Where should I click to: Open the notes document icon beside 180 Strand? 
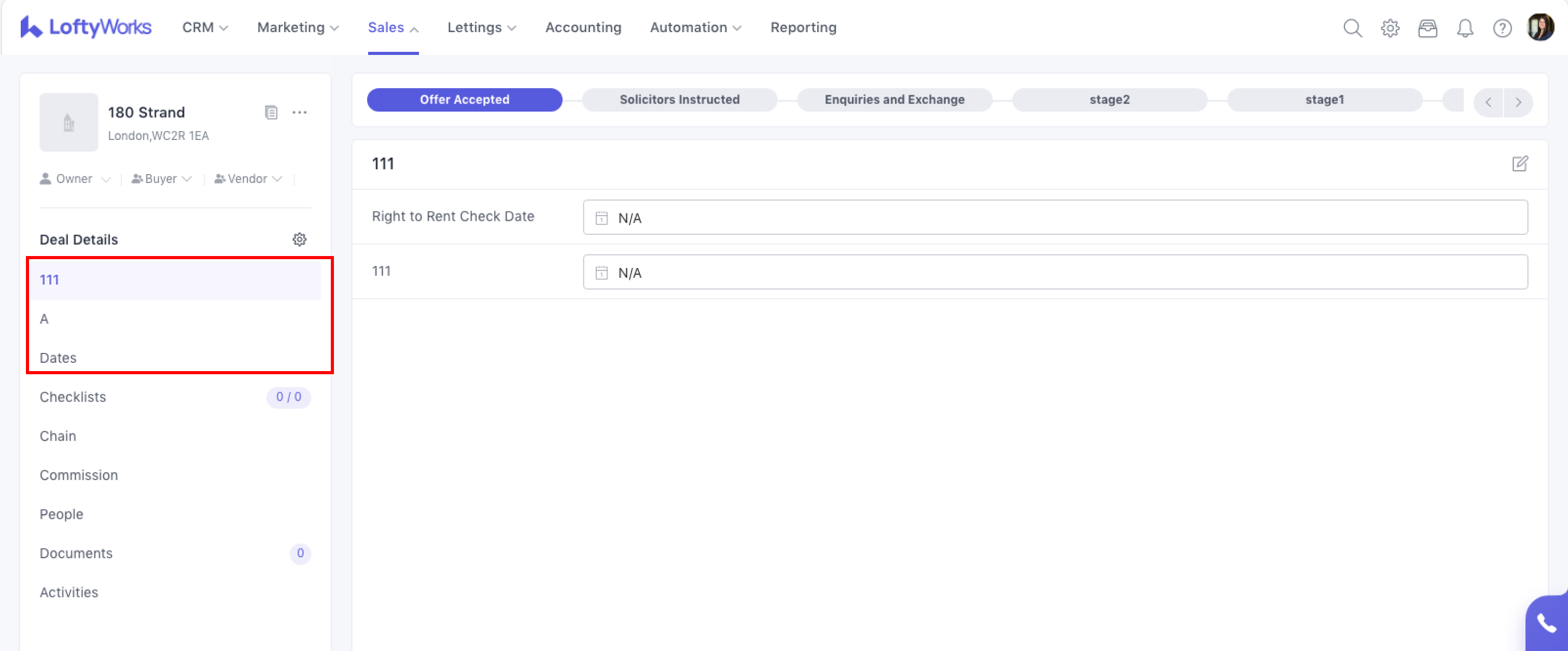click(x=271, y=112)
